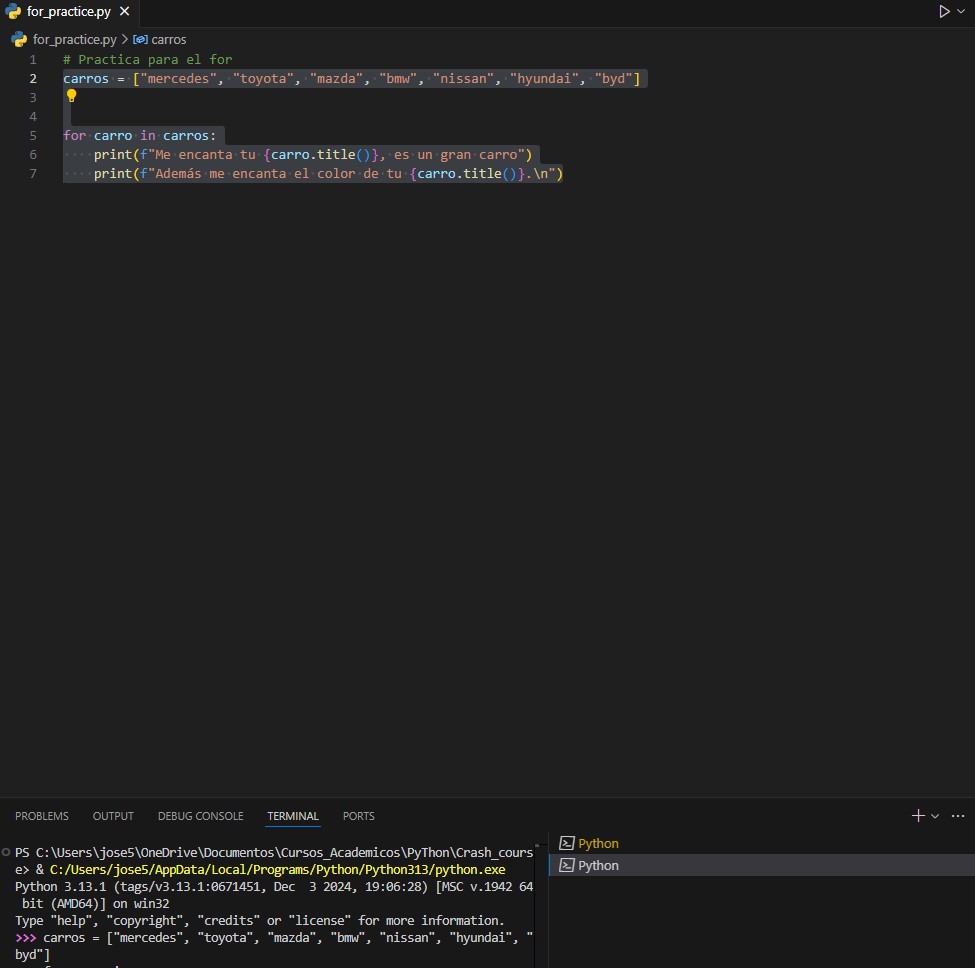Open the PORTS panel tab
This screenshot has height=968, width=975.
[x=358, y=816]
